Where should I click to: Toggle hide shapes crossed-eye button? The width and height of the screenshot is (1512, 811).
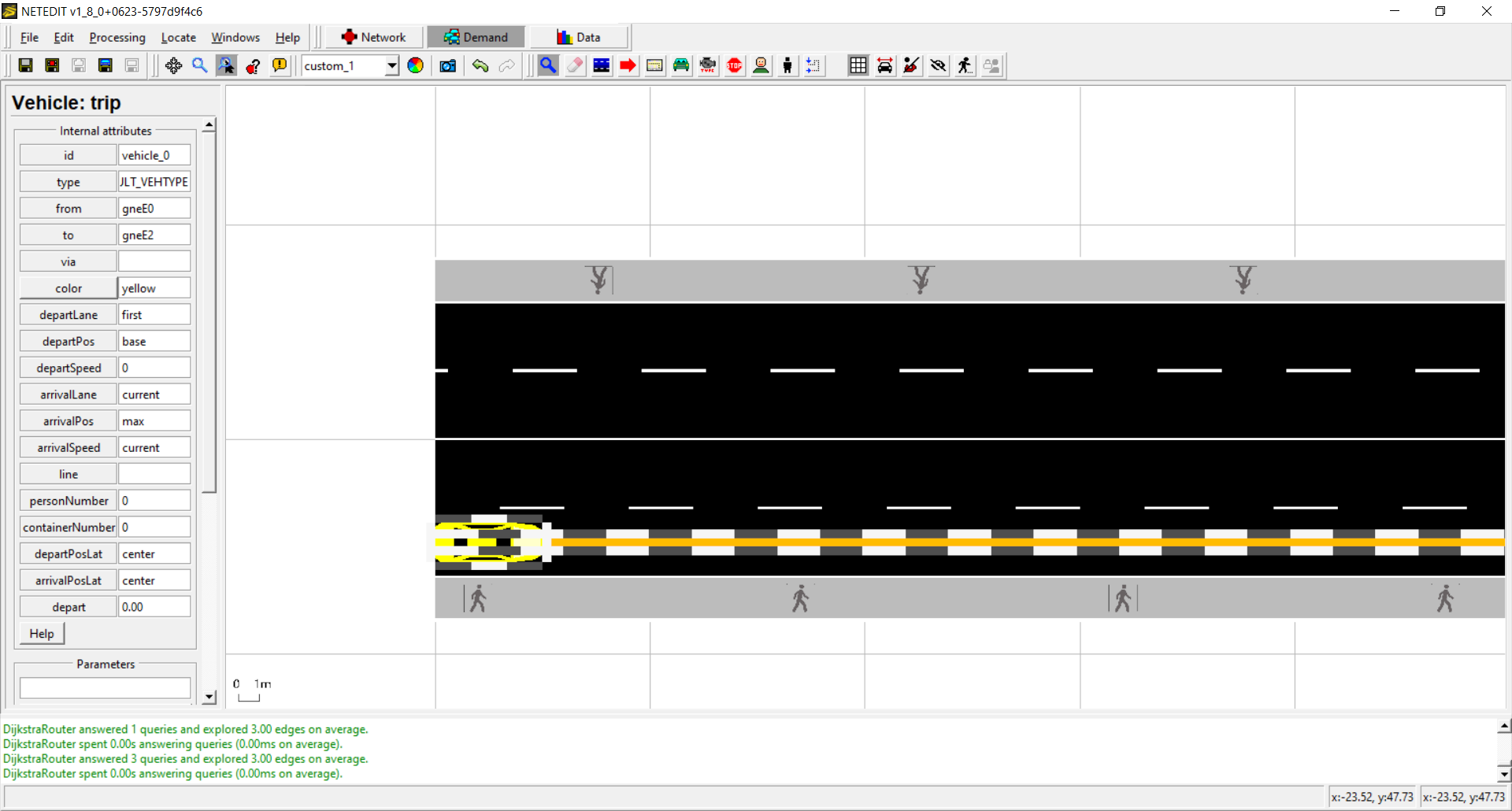(938, 65)
